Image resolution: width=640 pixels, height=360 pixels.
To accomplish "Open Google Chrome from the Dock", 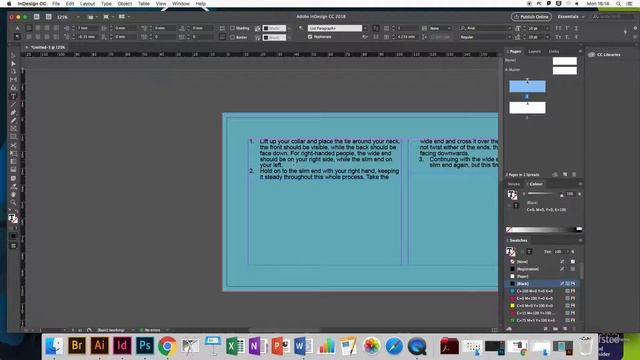I will (167, 346).
